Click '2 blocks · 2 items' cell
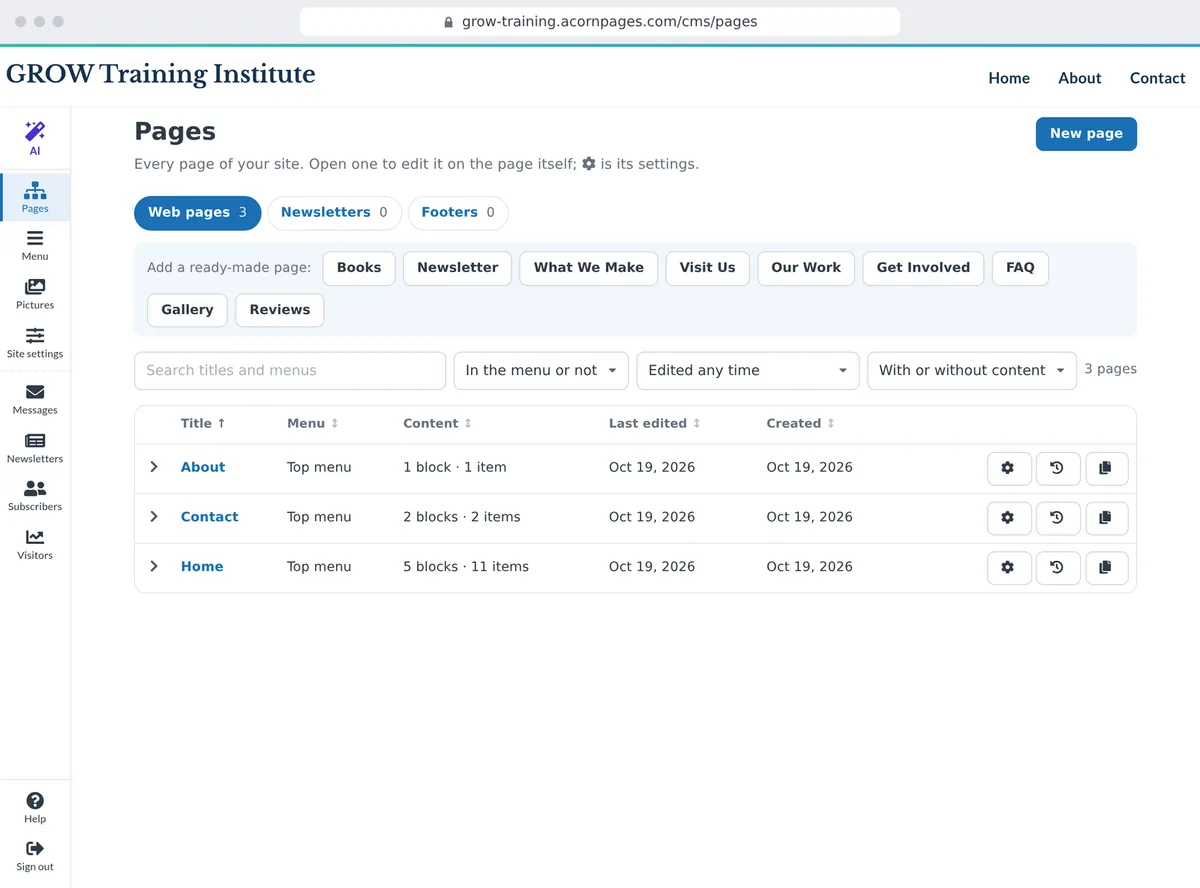Image resolution: width=1200 pixels, height=888 pixels. [462, 517]
